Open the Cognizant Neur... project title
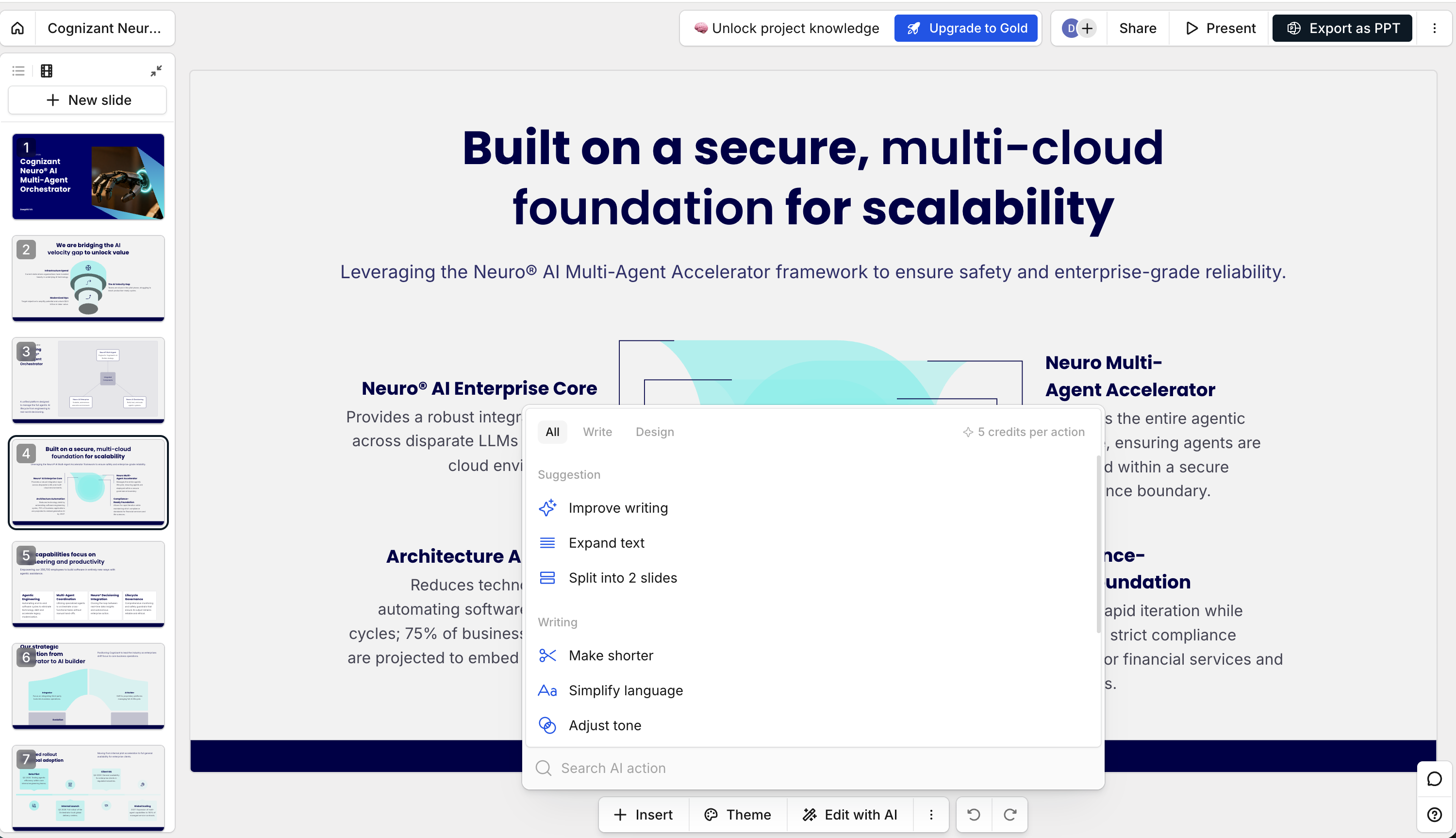This screenshot has height=838, width=1456. [x=104, y=28]
